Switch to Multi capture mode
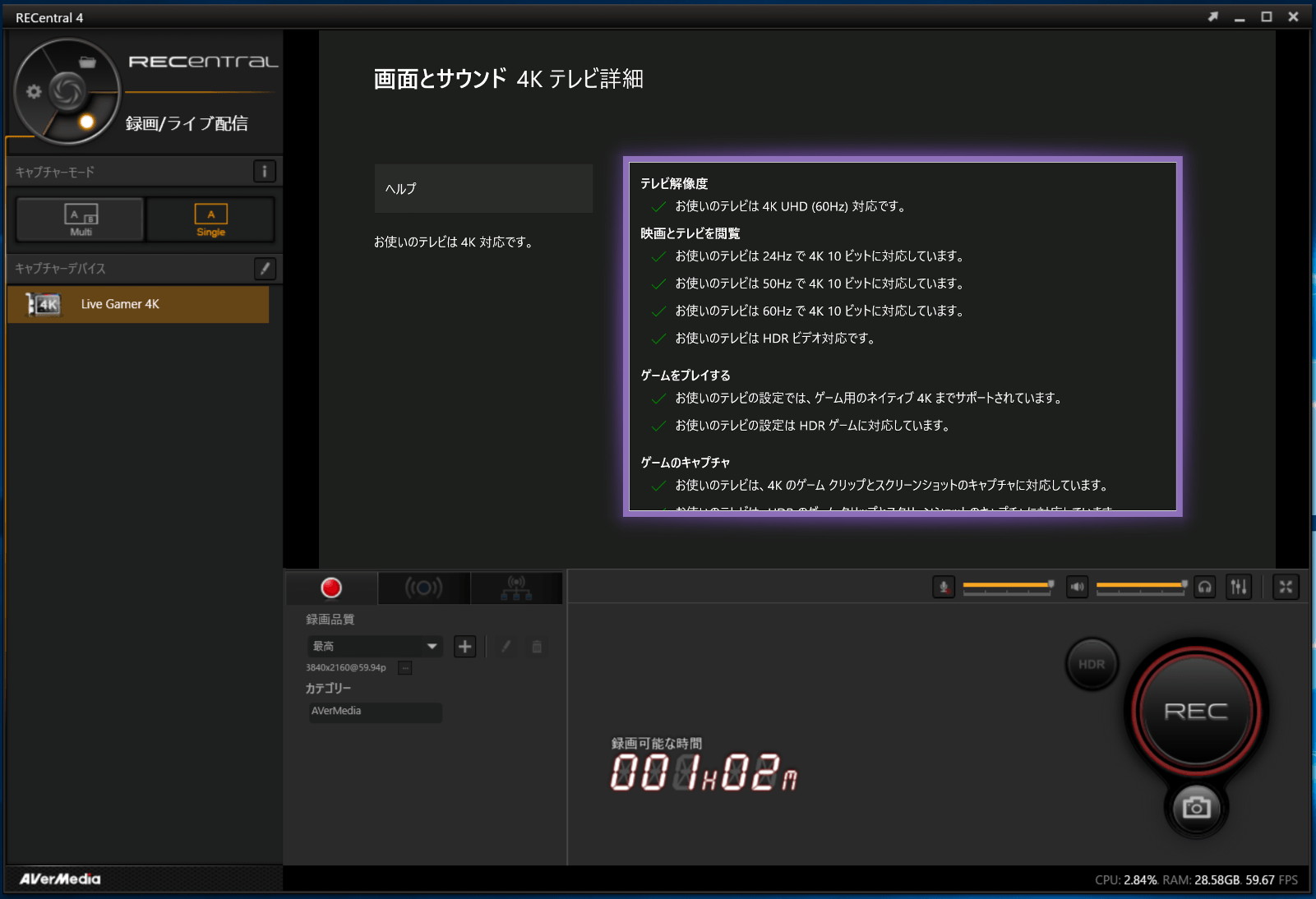The width and height of the screenshot is (1316, 899). (80, 219)
